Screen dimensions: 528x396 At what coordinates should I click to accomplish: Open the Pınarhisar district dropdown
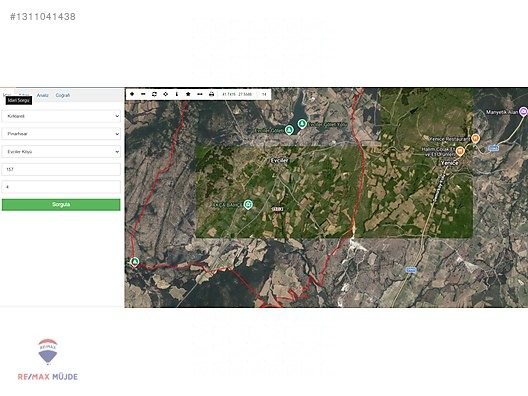(x=61, y=134)
